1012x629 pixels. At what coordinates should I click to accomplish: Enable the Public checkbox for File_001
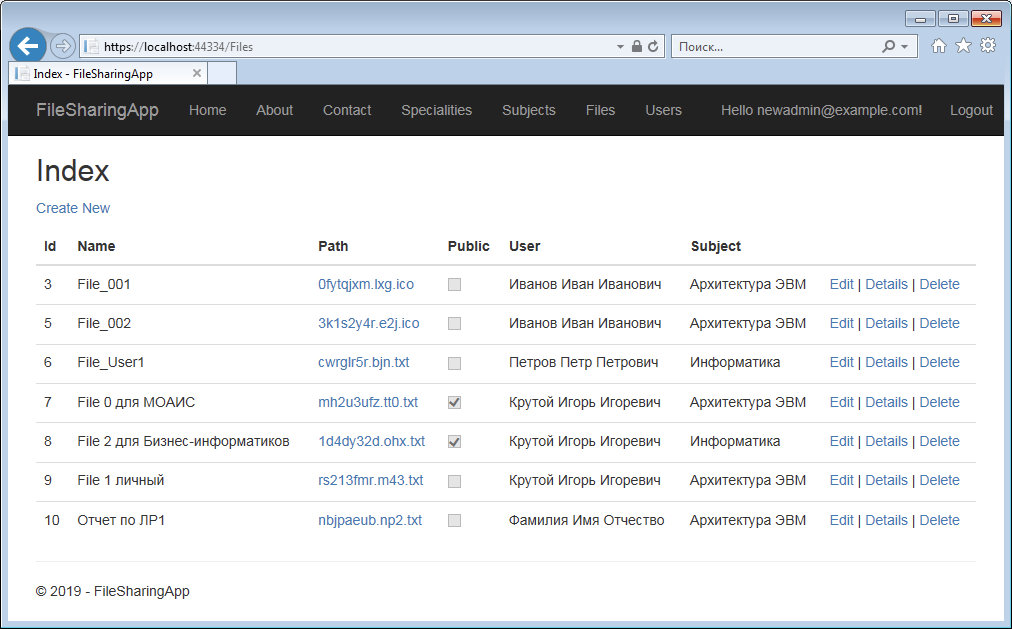point(454,284)
